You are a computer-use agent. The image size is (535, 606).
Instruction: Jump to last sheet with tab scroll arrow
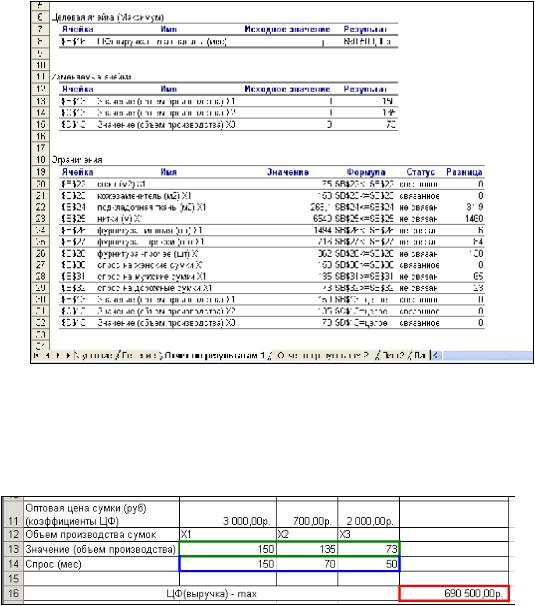pos(68,355)
